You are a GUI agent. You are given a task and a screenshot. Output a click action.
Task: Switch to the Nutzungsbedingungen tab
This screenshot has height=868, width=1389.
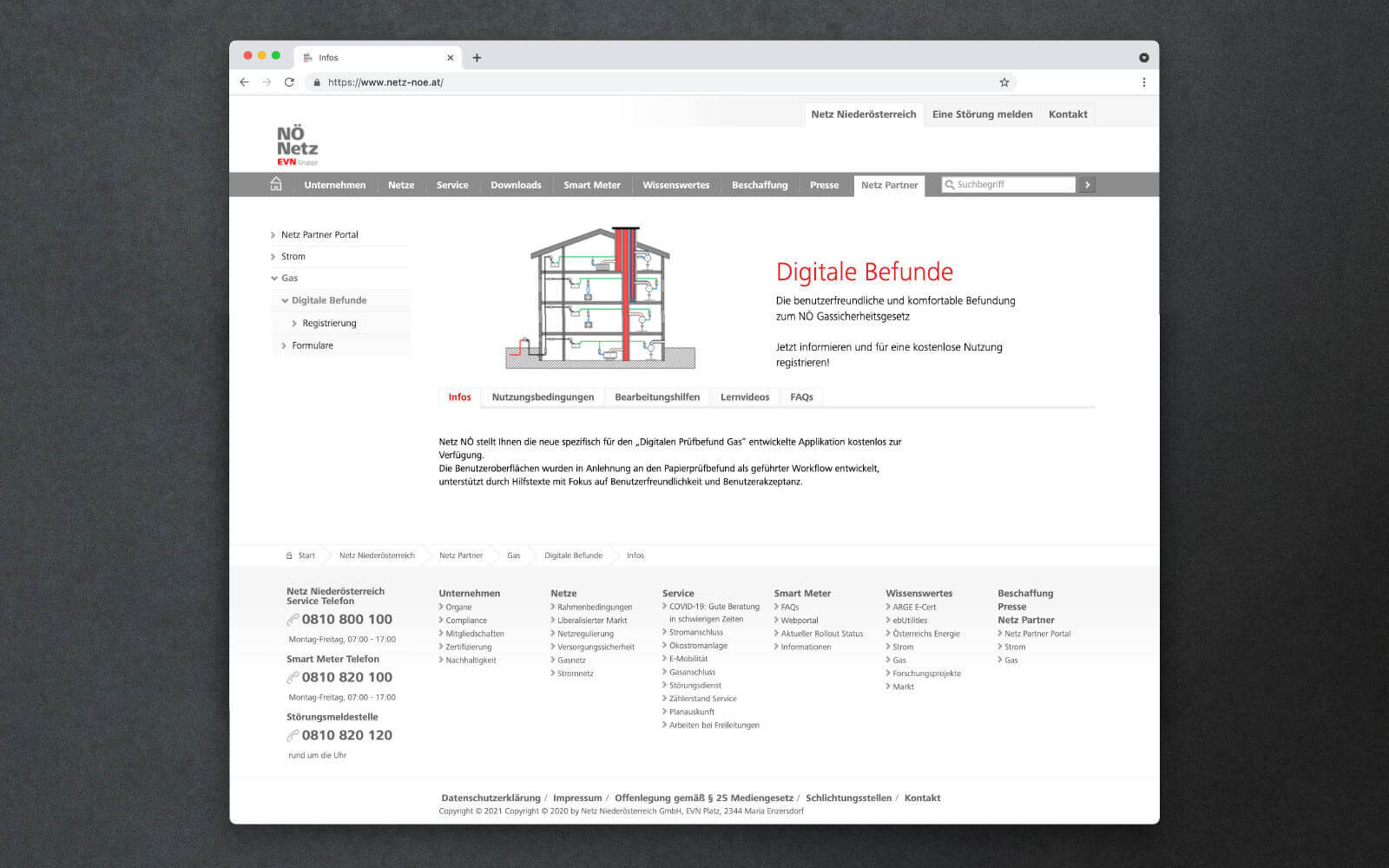(x=543, y=397)
